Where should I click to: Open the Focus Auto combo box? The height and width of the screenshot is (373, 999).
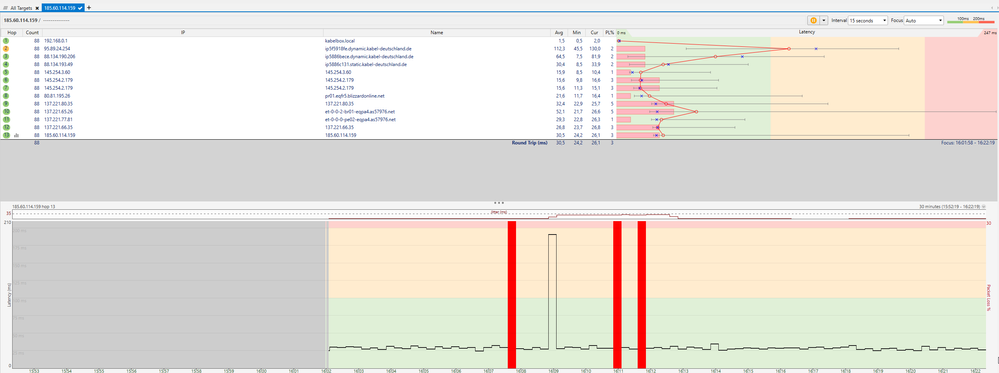point(924,20)
